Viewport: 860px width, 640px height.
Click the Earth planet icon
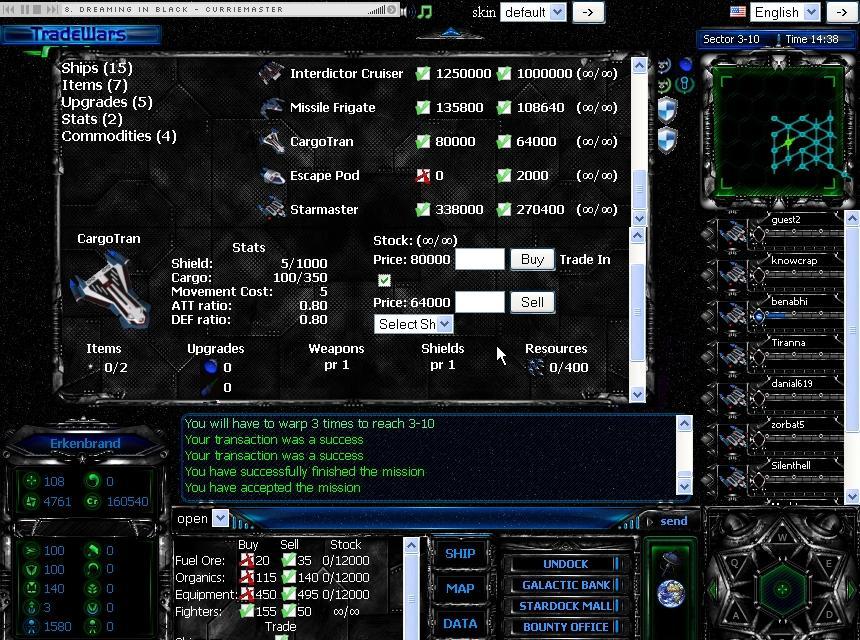pos(671,593)
